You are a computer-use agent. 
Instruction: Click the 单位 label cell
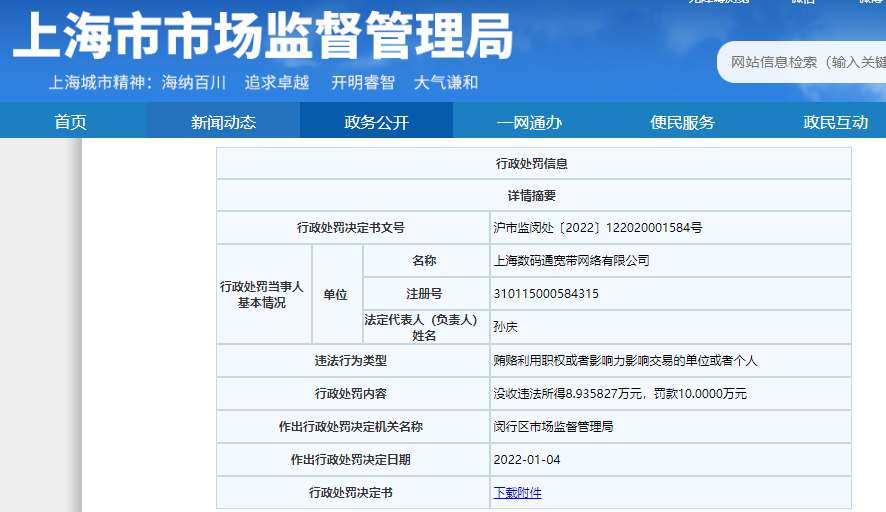click(x=337, y=294)
